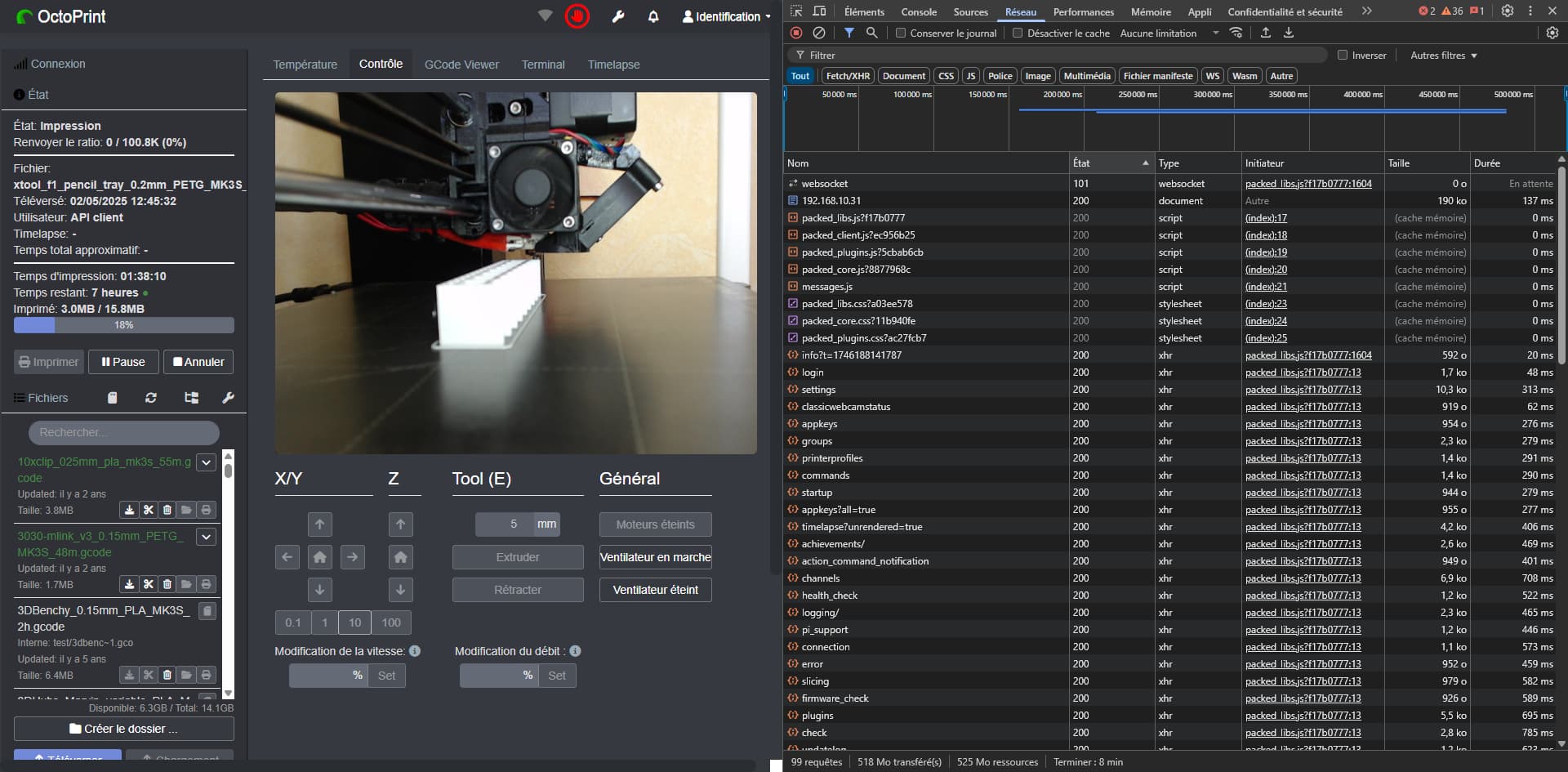Expand the 10xclip_025mm file details chevron
This screenshot has height=772, width=1568.
click(x=207, y=462)
